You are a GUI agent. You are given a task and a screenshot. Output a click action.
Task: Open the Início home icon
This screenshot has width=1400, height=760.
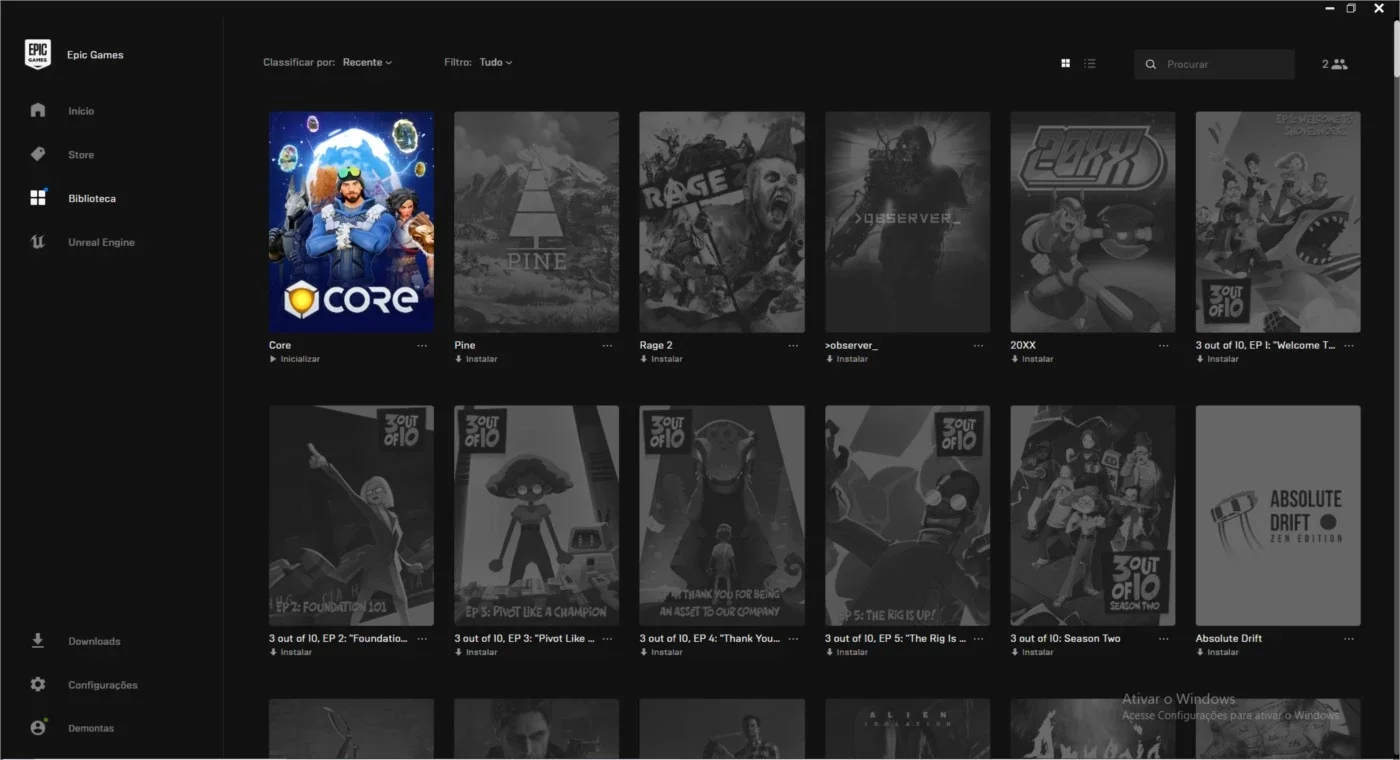38,110
